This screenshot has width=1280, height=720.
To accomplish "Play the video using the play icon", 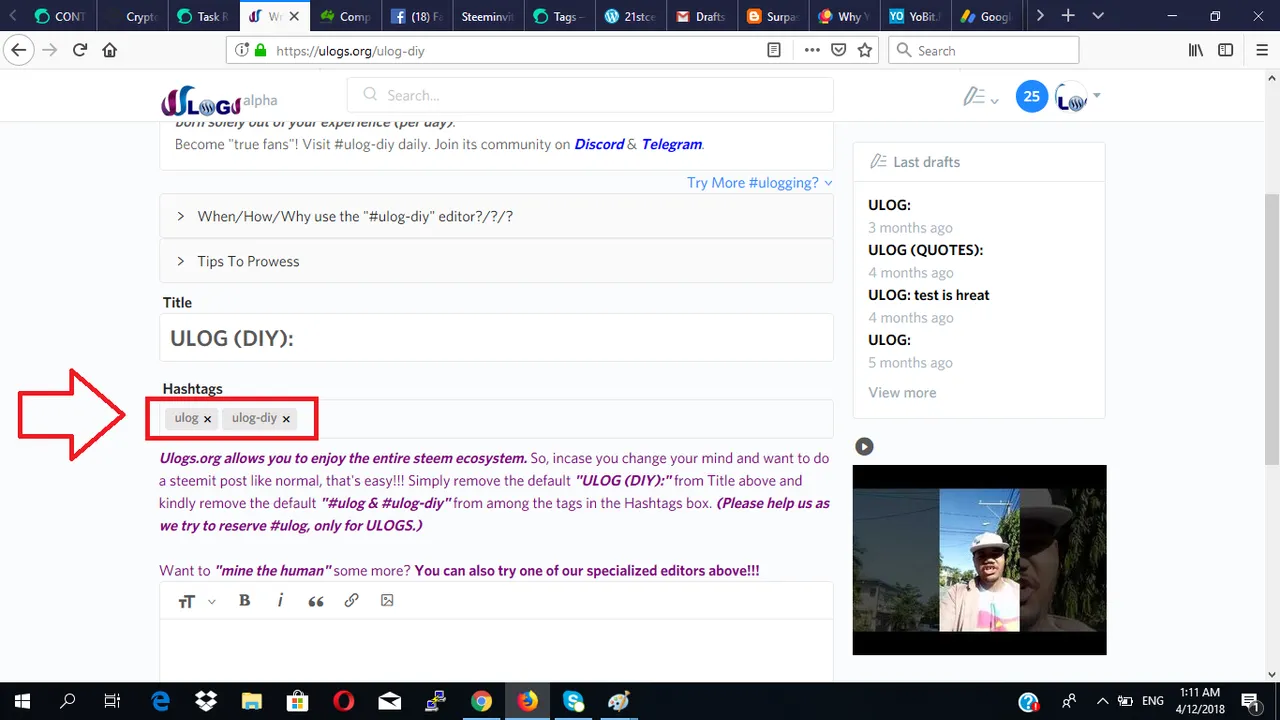I will (864, 447).
